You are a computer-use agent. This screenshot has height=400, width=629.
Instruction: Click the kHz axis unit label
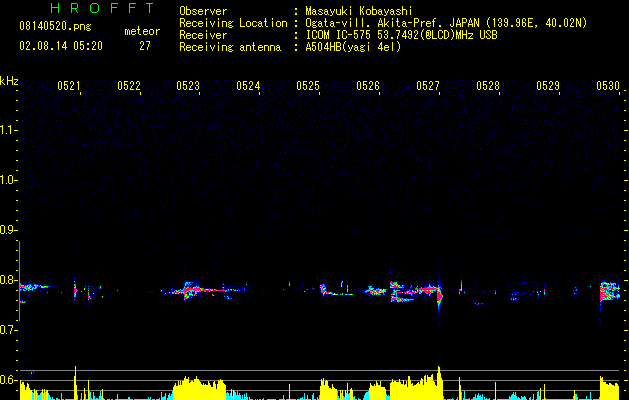coord(9,81)
